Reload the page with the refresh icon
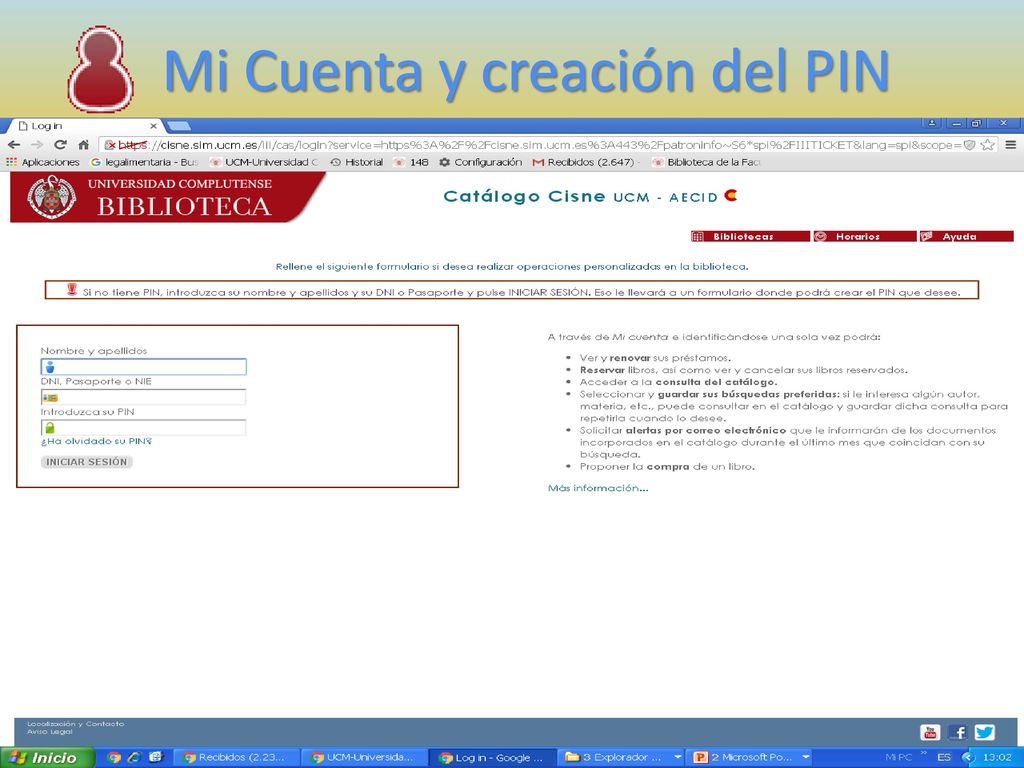 click(x=60, y=144)
